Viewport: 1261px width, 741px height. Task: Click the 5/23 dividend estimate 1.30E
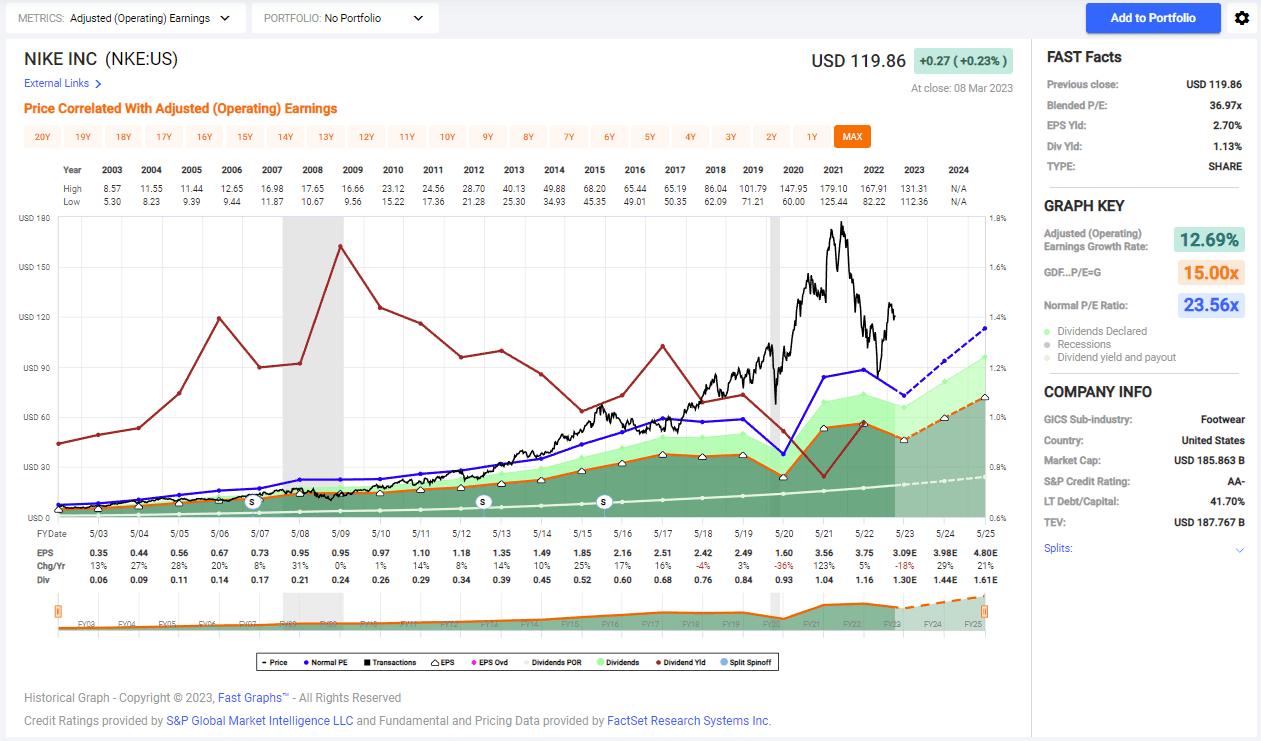(x=905, y=578)
